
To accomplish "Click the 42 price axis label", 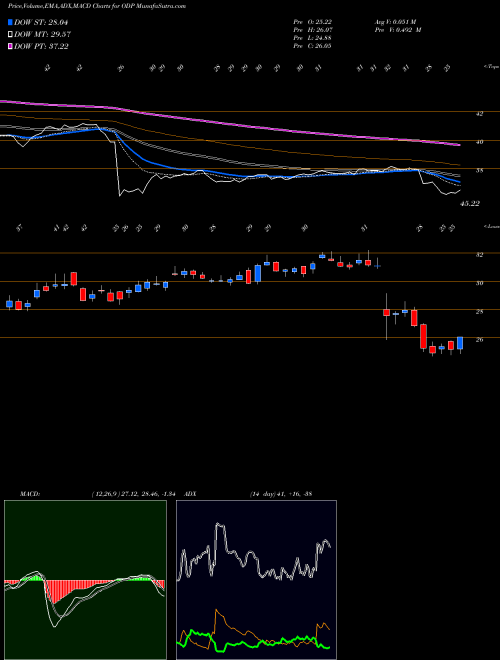I will coord(480,114).
